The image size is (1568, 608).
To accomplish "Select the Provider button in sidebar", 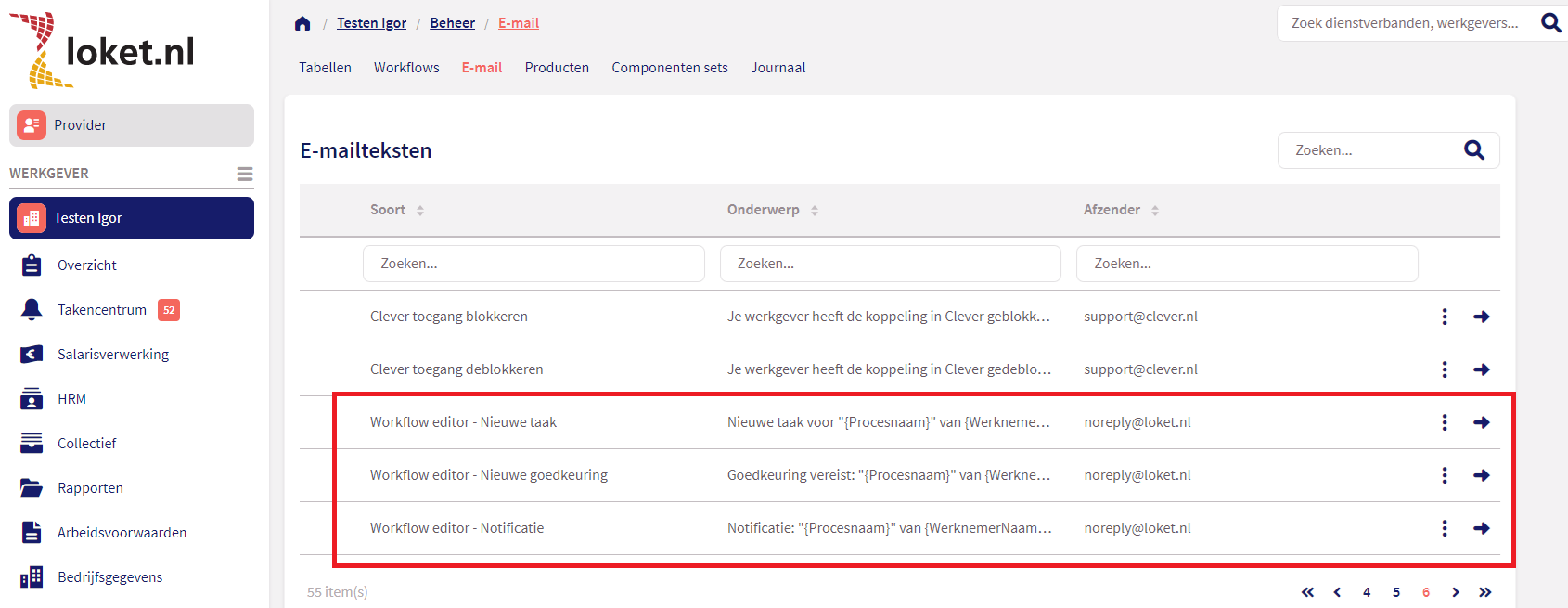I will pyautogui.click(x=132, y=125).
